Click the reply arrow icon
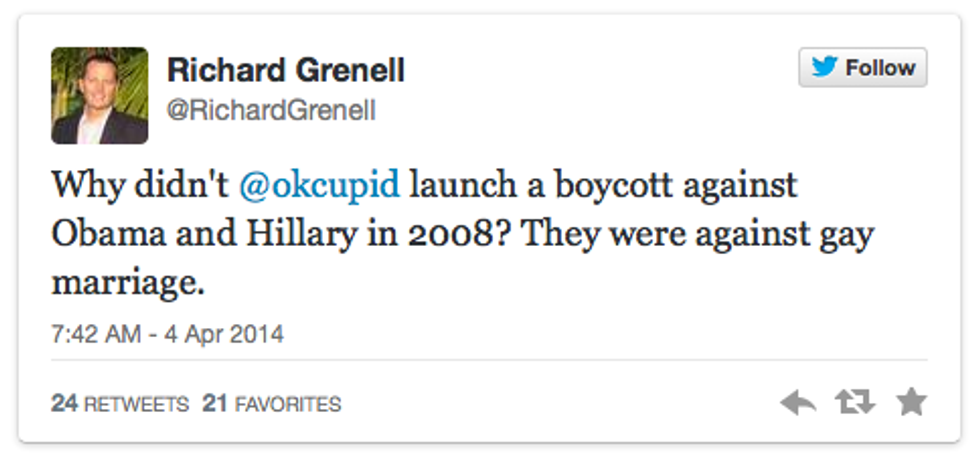The width and height of the screenshot is (980, 458). coord(798,403)
